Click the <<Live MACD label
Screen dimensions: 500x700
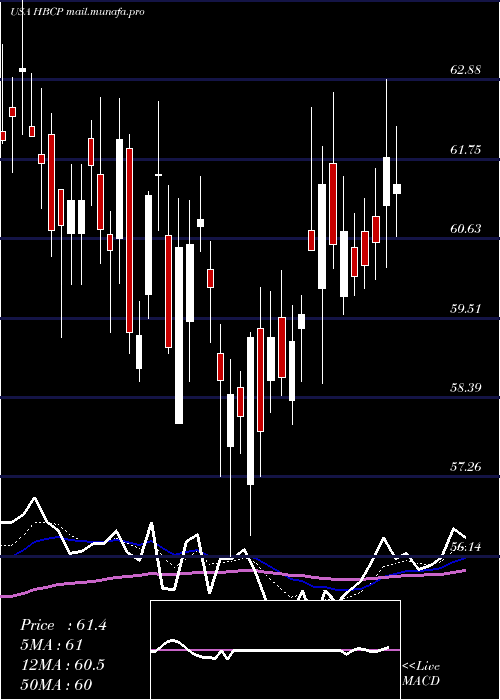[421, 674]
